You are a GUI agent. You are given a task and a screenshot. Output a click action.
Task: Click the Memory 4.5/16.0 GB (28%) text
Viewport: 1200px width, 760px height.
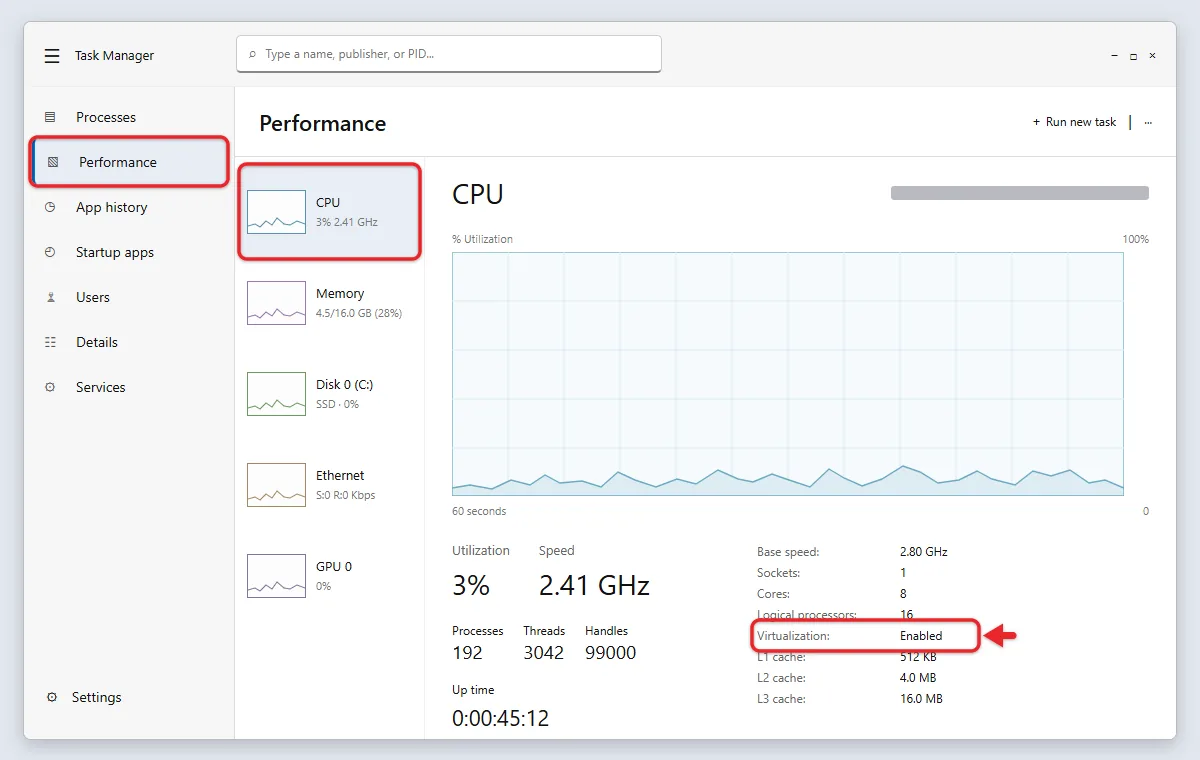click(x=359, y=313)
